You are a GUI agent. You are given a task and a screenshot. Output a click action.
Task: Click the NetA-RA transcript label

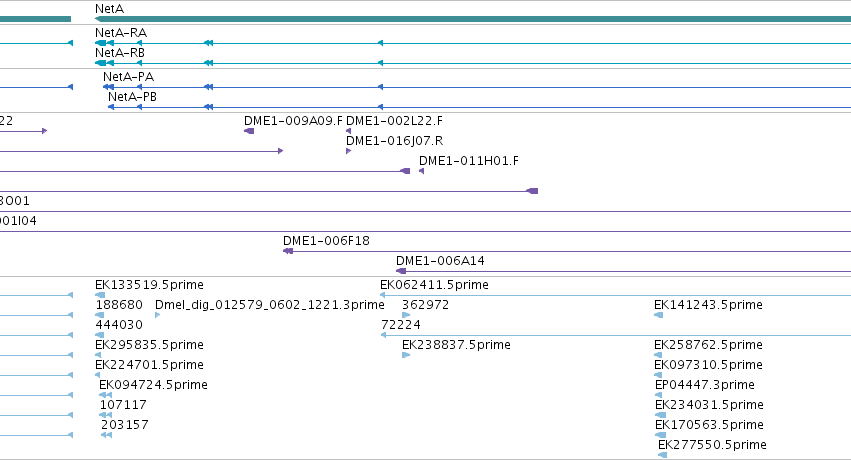(120, 33)
